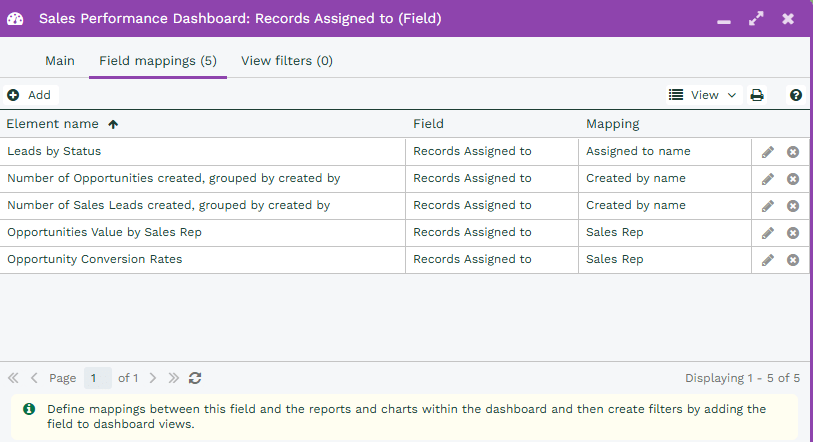Remove the Opportunities Value by Sales Rep mapping
This screenshot has height=442, width=813.
click(x=793, y=233)
